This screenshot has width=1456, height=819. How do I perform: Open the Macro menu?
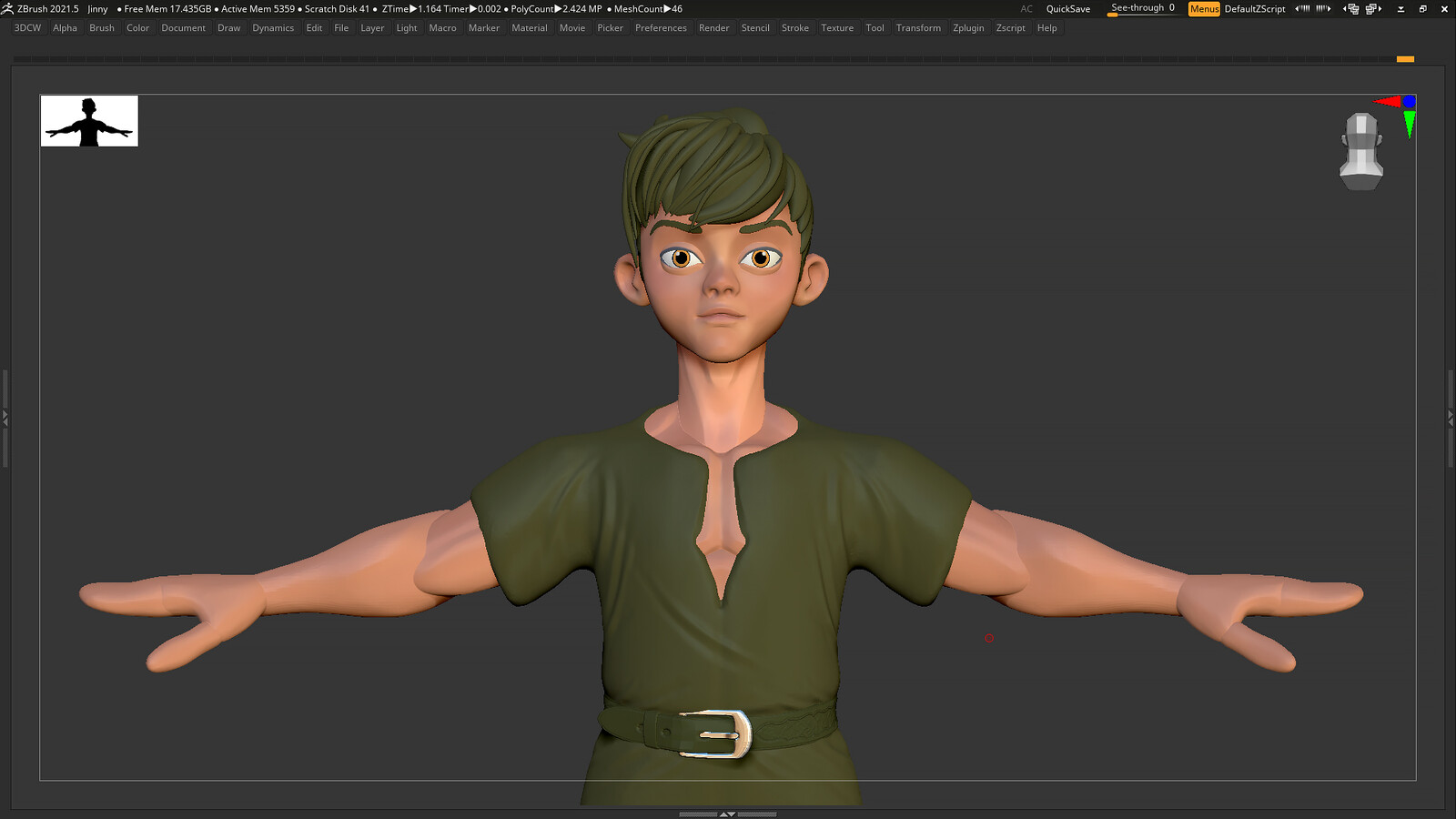coord(442,28)
